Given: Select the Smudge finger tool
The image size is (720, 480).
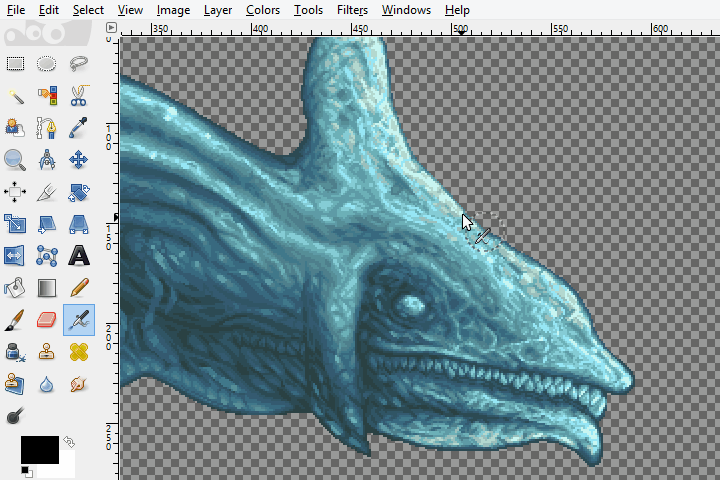Looking at the screenshot, I should [x=79, y=384].
